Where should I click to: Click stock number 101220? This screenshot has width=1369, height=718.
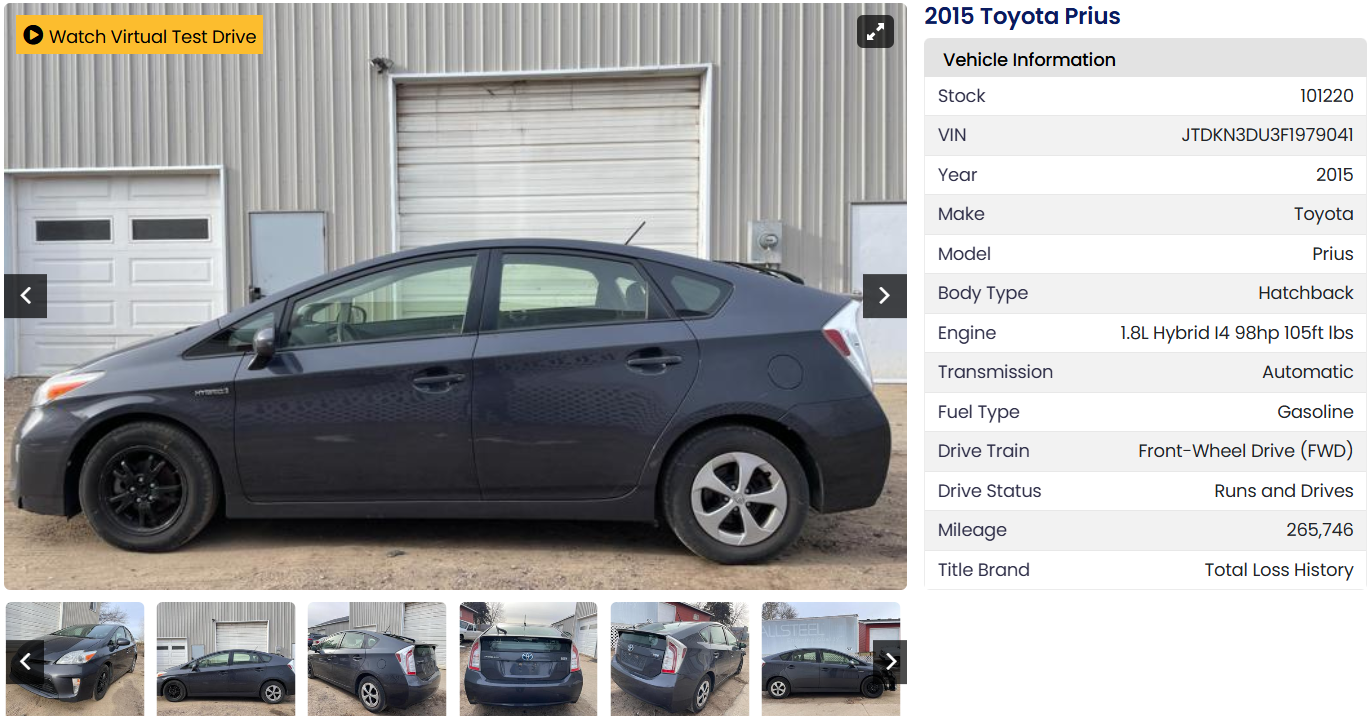[1326, 96]
